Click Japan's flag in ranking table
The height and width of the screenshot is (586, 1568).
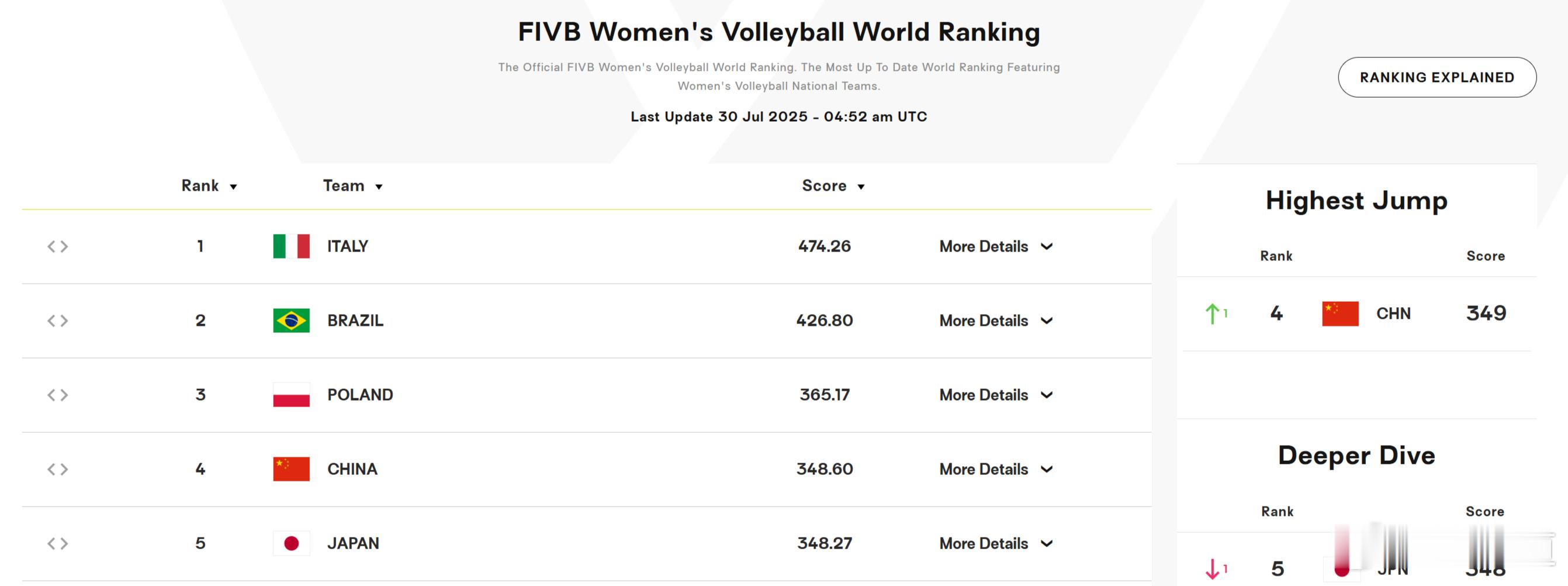coord(291,543)
